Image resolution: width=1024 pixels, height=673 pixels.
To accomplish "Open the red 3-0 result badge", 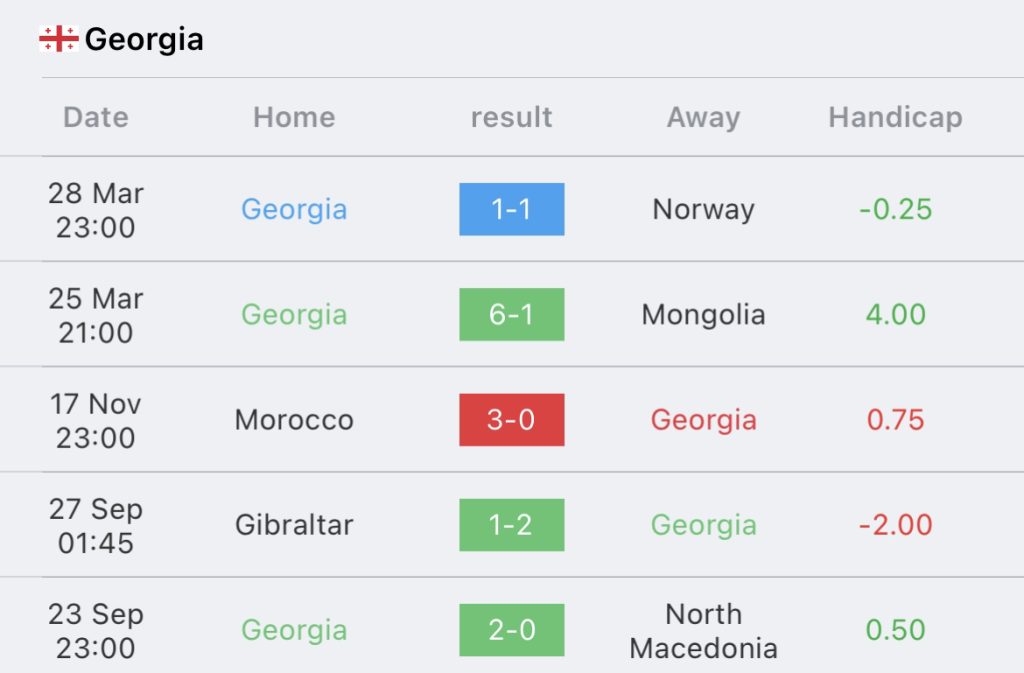I will pyautogui.click(x=511, y=420).
